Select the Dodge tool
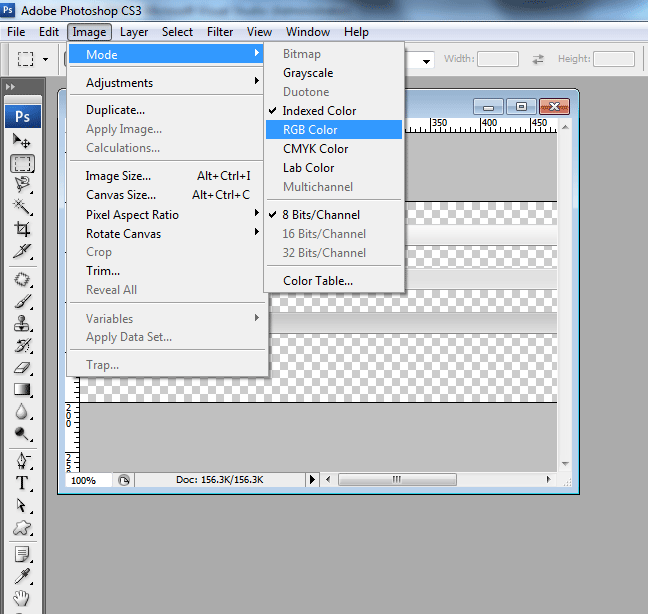Screen dimensions: 648x614 point(22,433)
